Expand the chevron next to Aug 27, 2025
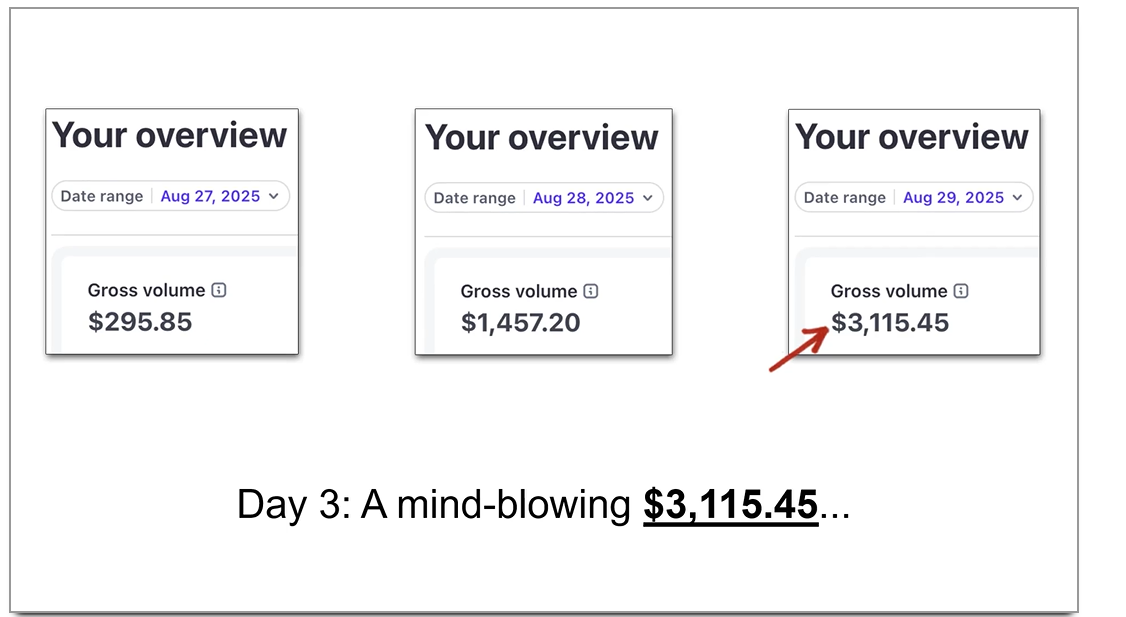This screenshot has height=617, width=1126. [x=272, y=196]
